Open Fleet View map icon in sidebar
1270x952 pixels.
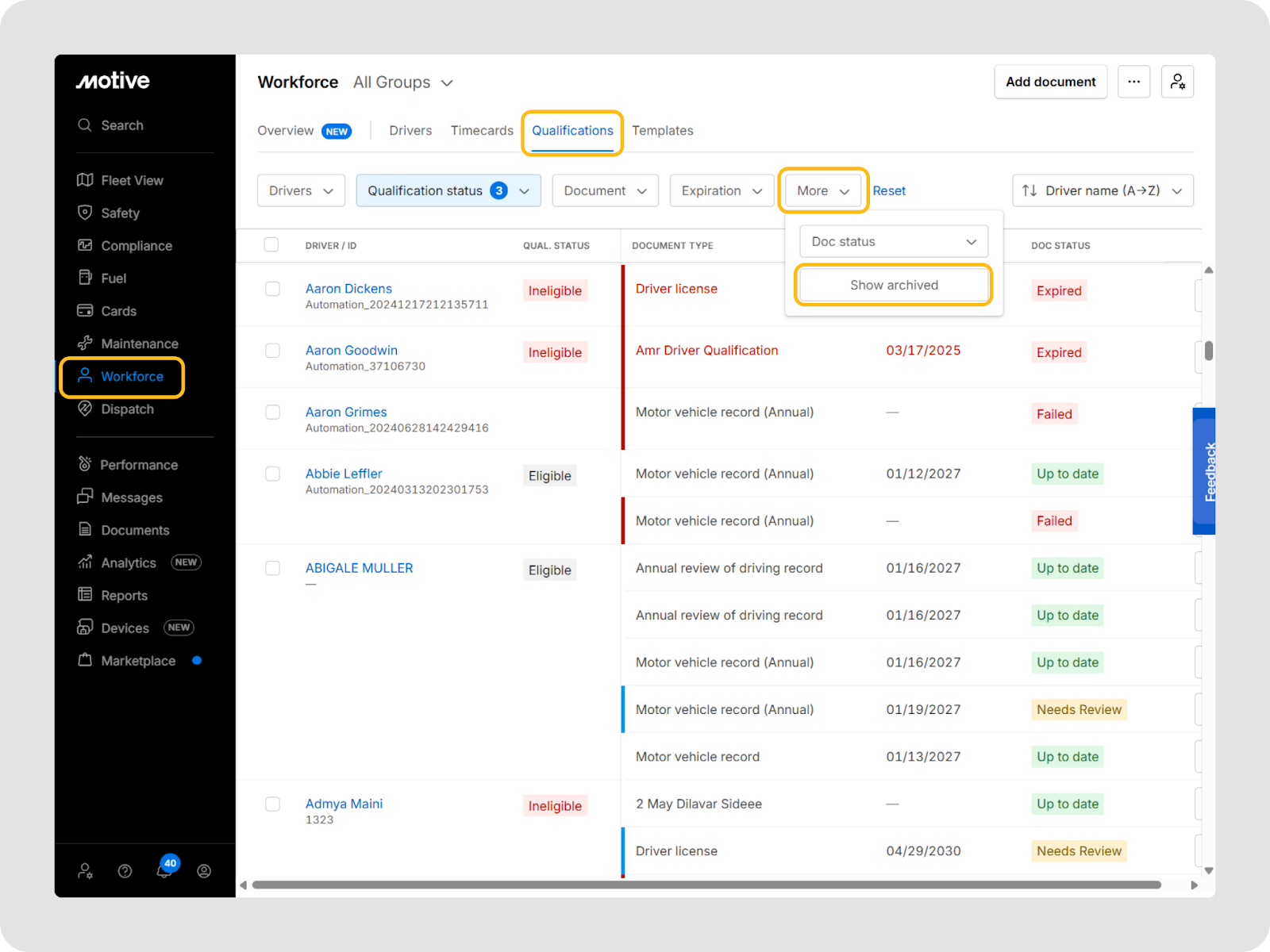click(x=85, y=180)
